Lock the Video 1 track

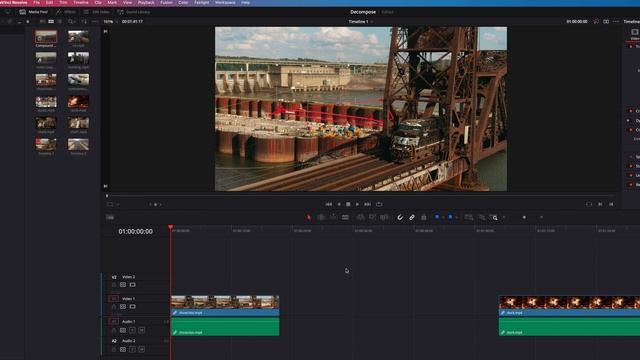coord(114,307)
